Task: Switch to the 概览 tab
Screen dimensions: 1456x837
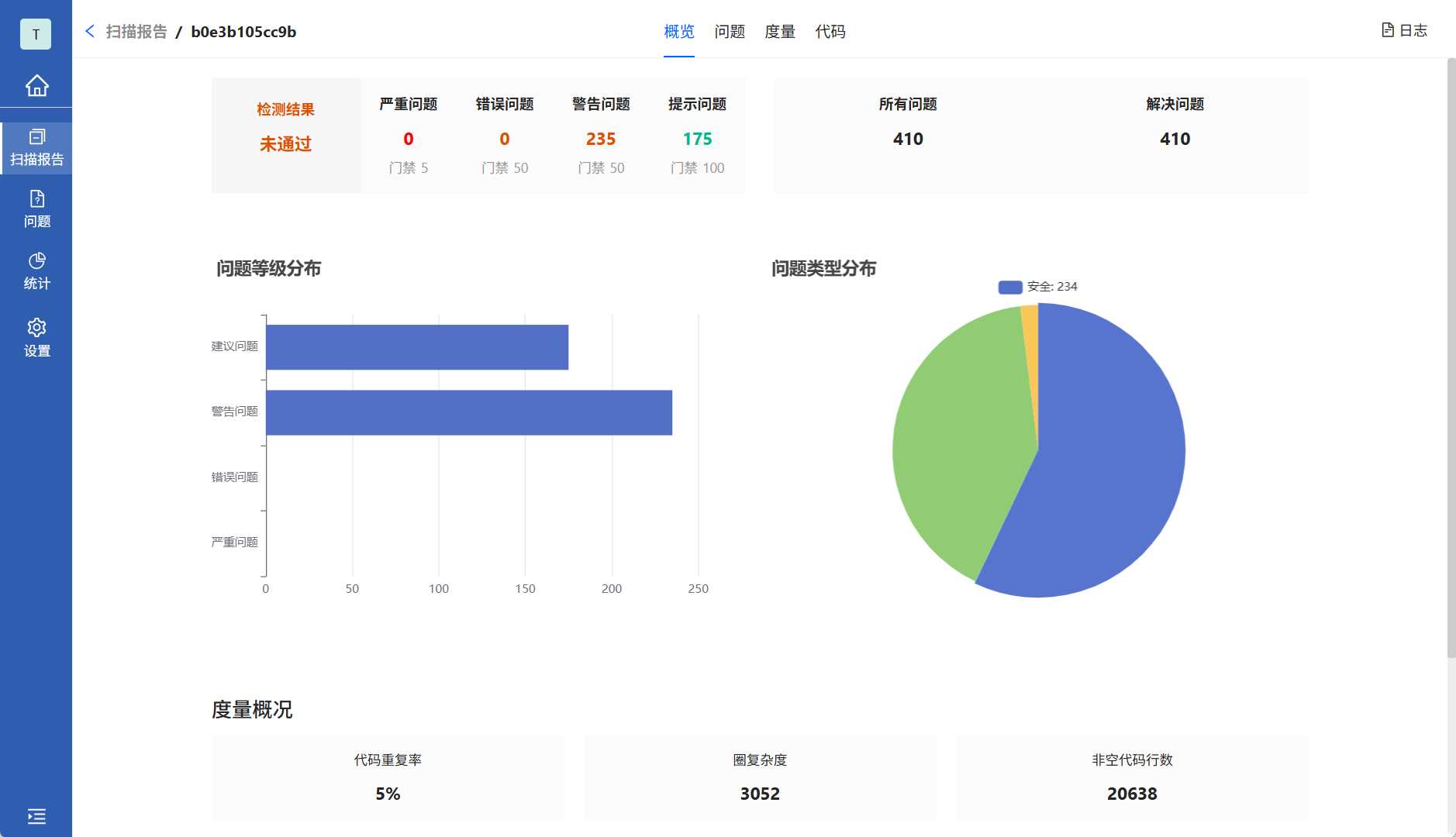Action: pos(679,32)
